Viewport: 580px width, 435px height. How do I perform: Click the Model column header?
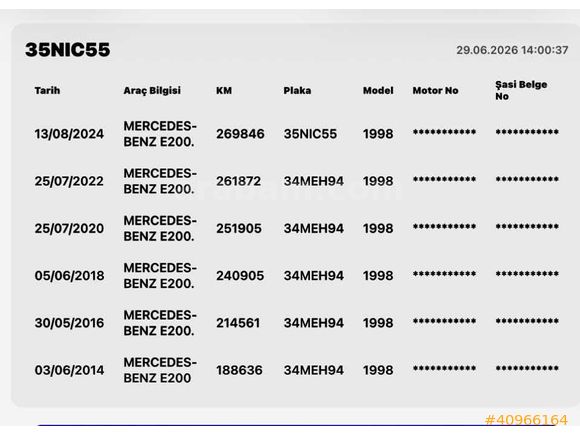(378, 91)
